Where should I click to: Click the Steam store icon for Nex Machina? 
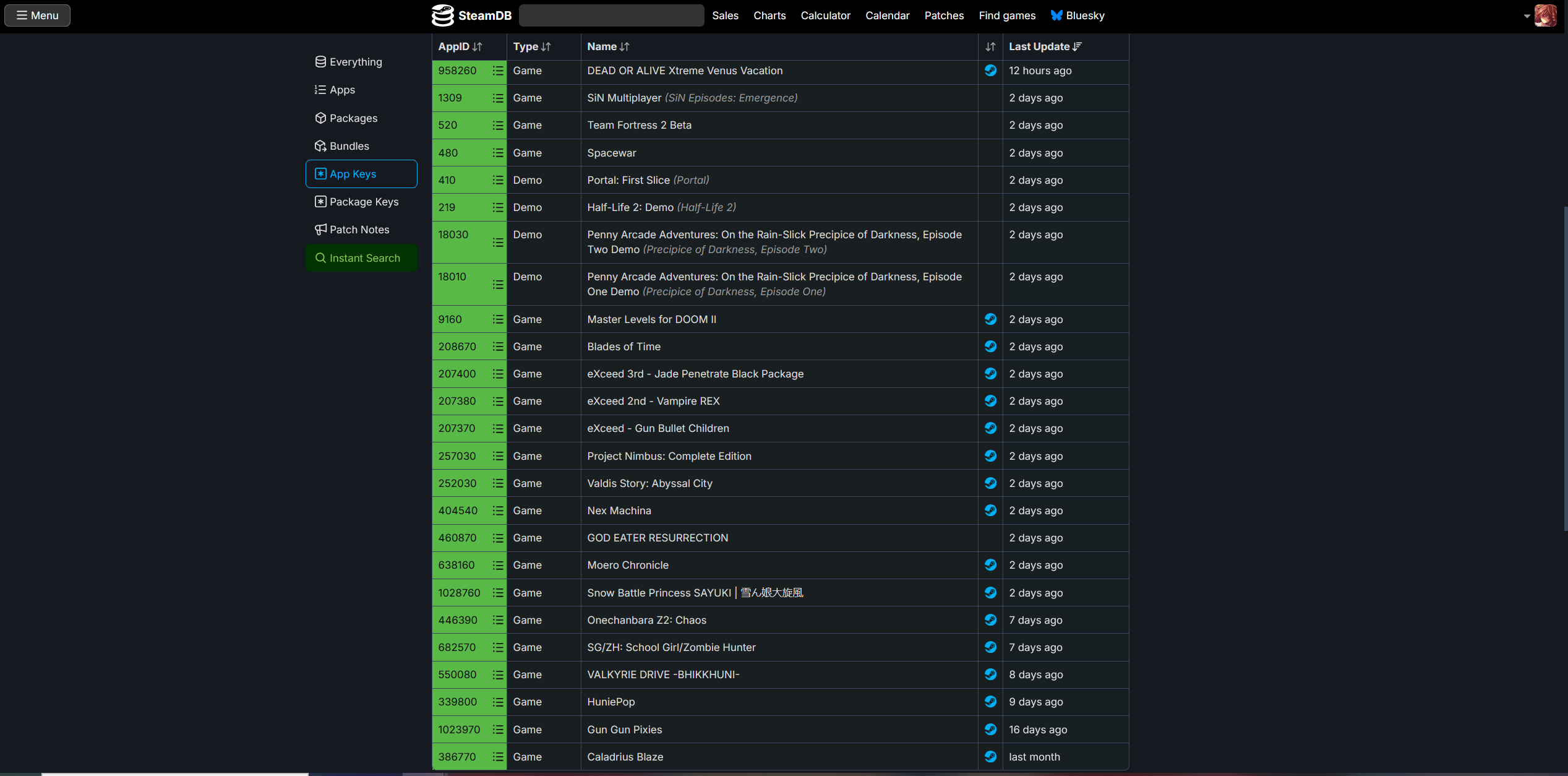pyautogui.click(x=990, y=511)
